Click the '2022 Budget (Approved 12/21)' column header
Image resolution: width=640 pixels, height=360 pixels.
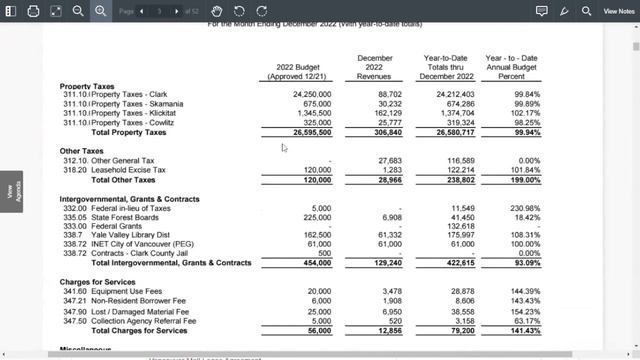point(297,72)
